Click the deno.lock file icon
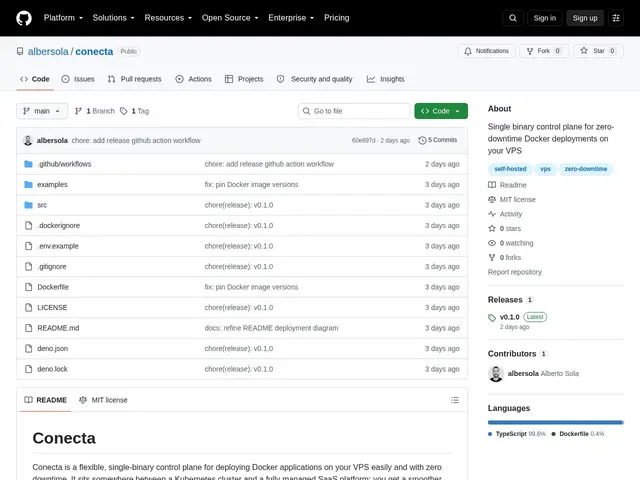This screenshot has width=640, height=480. tap(28, 369)
